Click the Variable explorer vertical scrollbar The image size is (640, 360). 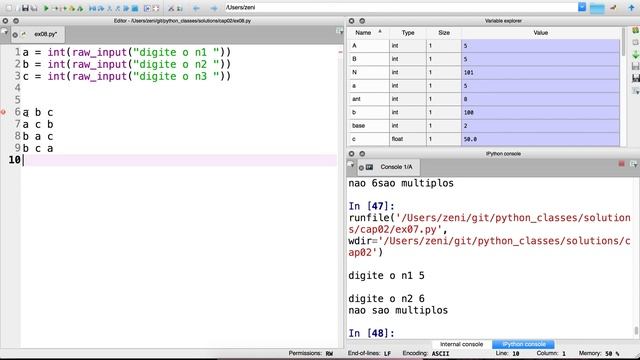pos(623,42)
